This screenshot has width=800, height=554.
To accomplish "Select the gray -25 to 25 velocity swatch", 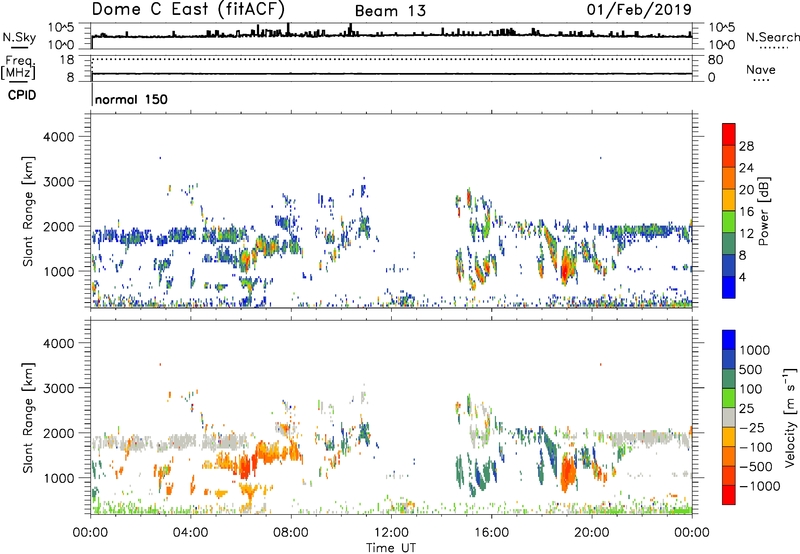I will (729, 418).
